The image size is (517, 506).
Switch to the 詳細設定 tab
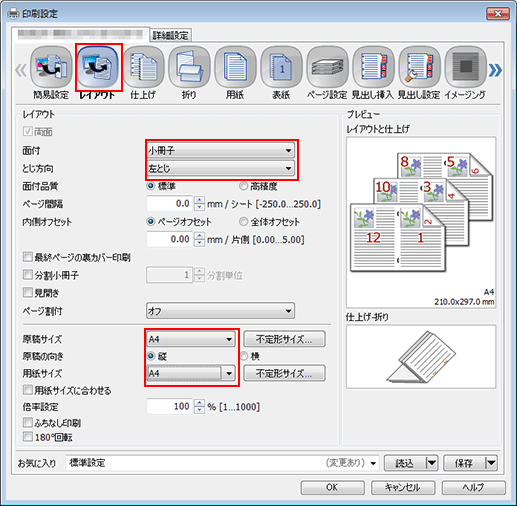click(170, 35)
